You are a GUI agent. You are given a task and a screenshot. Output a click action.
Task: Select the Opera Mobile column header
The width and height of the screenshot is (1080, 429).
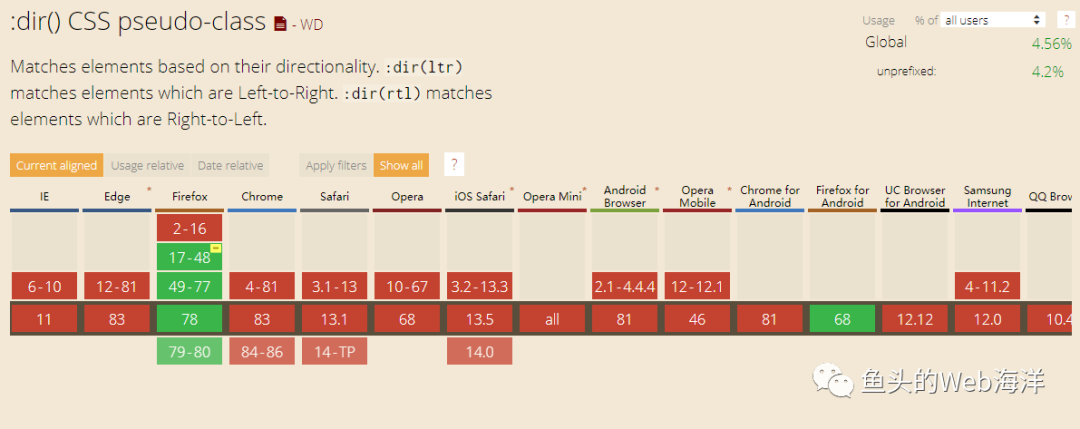(698, 197)
